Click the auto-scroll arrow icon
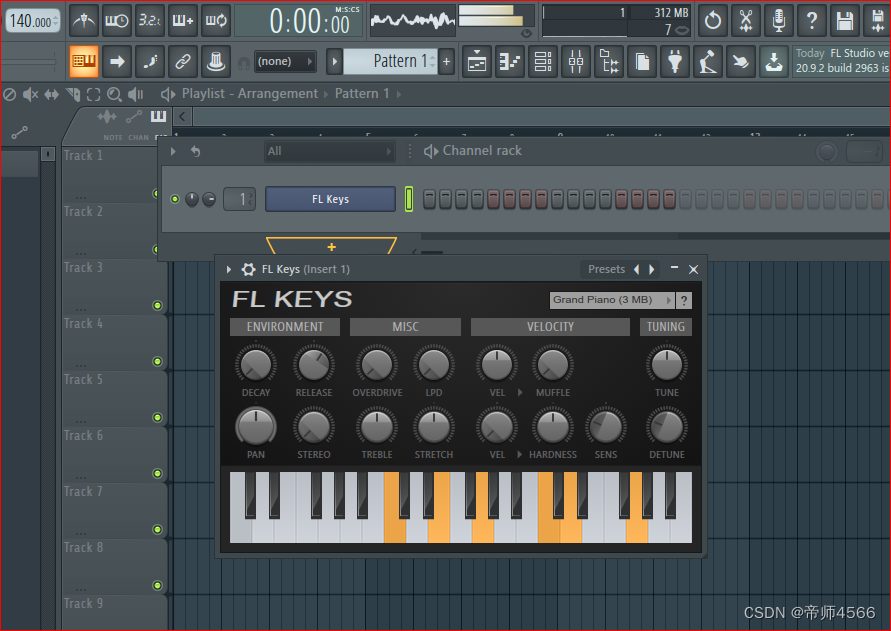 pos(117,61)
